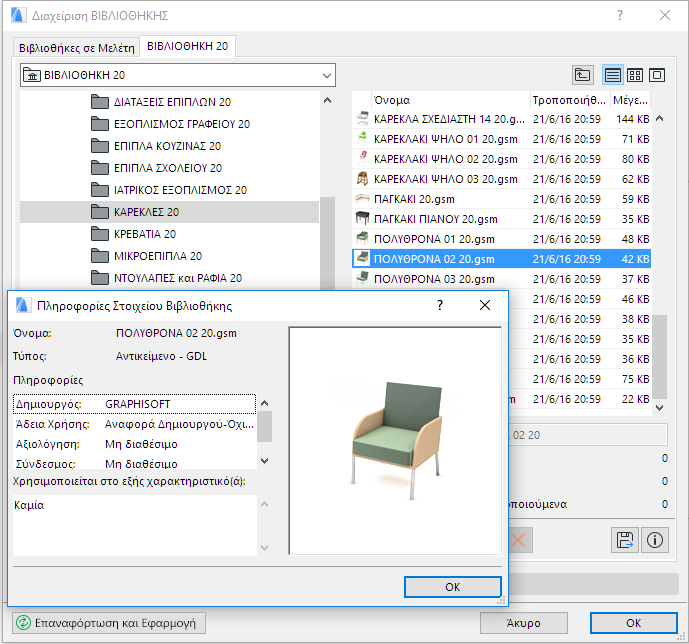Click the ΚΡΕΒΑΤΙΑ 20 folder icon
The width and height of the screenshot is (689, 644).
click(100, 234)
